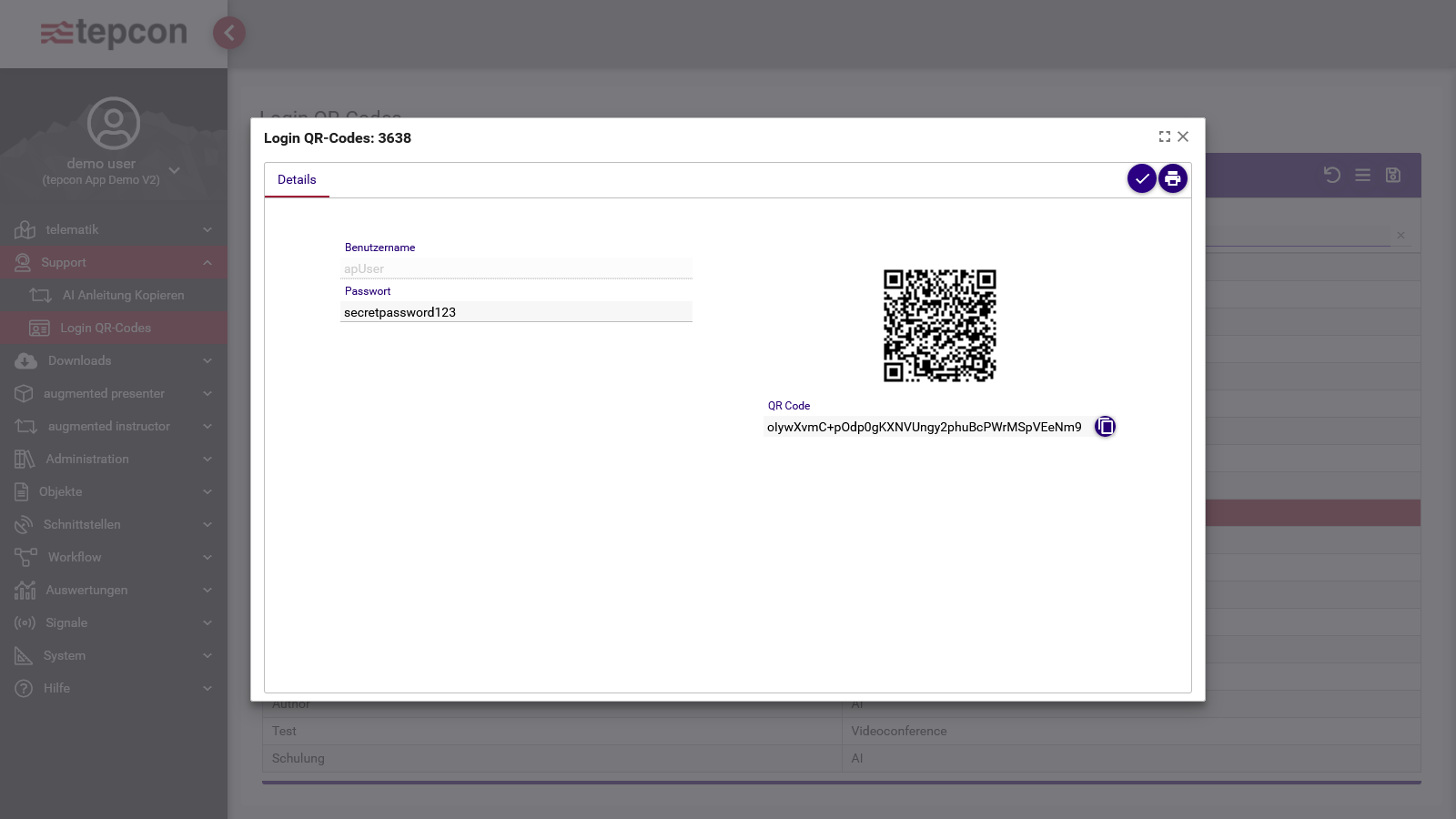Switch to the Details tab

click(x=297, y=179)
